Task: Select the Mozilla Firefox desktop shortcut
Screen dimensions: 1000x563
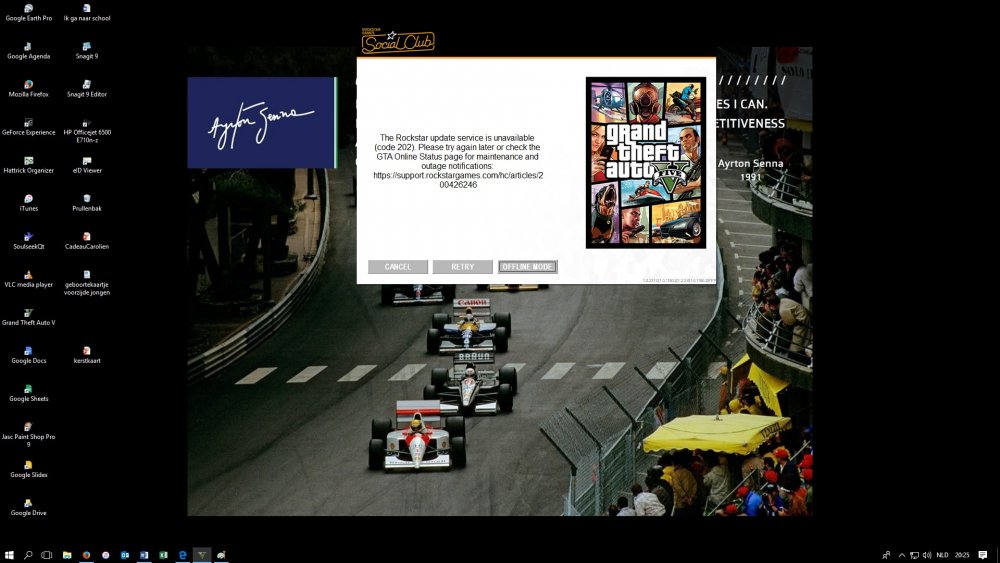Action: click(29, 89)
